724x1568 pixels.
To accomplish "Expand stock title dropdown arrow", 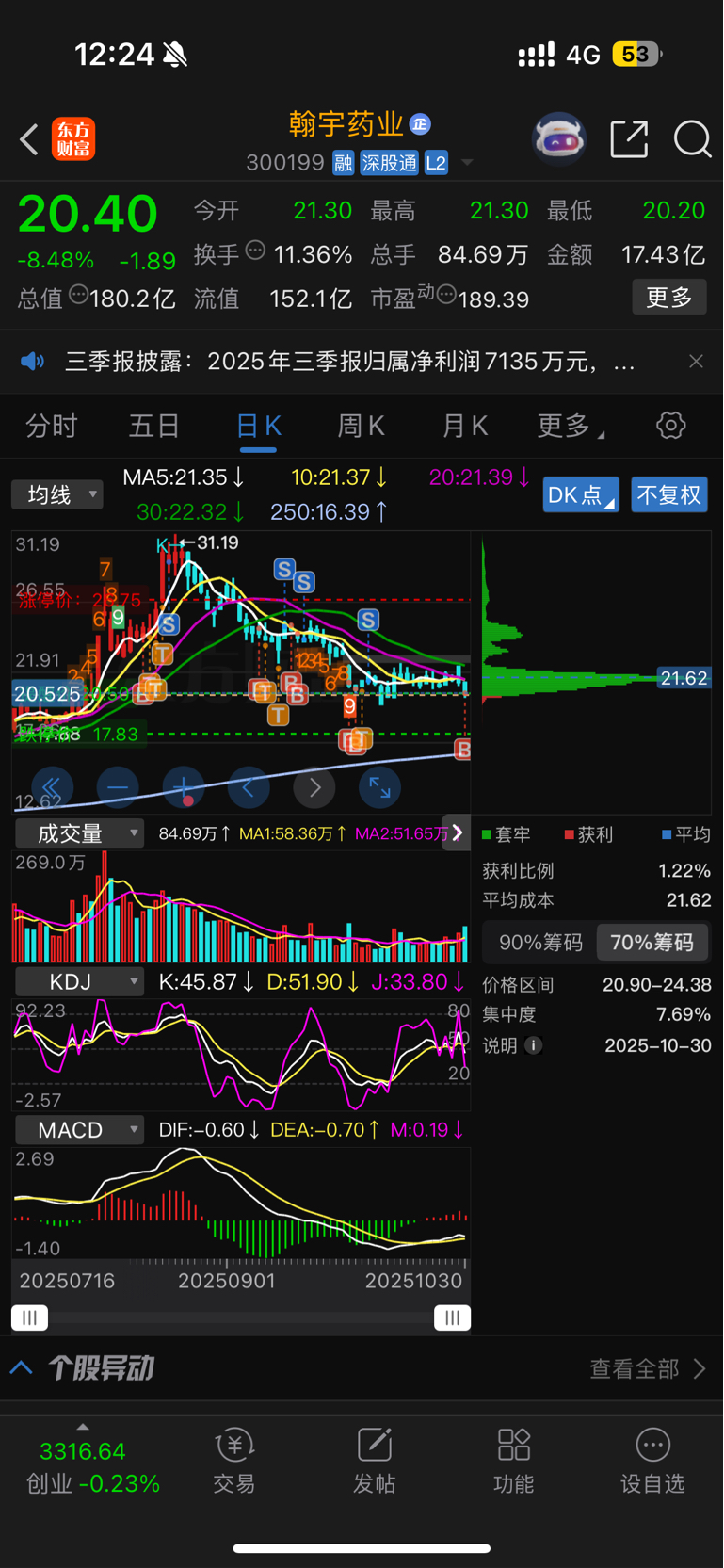I will click(467, 163).
